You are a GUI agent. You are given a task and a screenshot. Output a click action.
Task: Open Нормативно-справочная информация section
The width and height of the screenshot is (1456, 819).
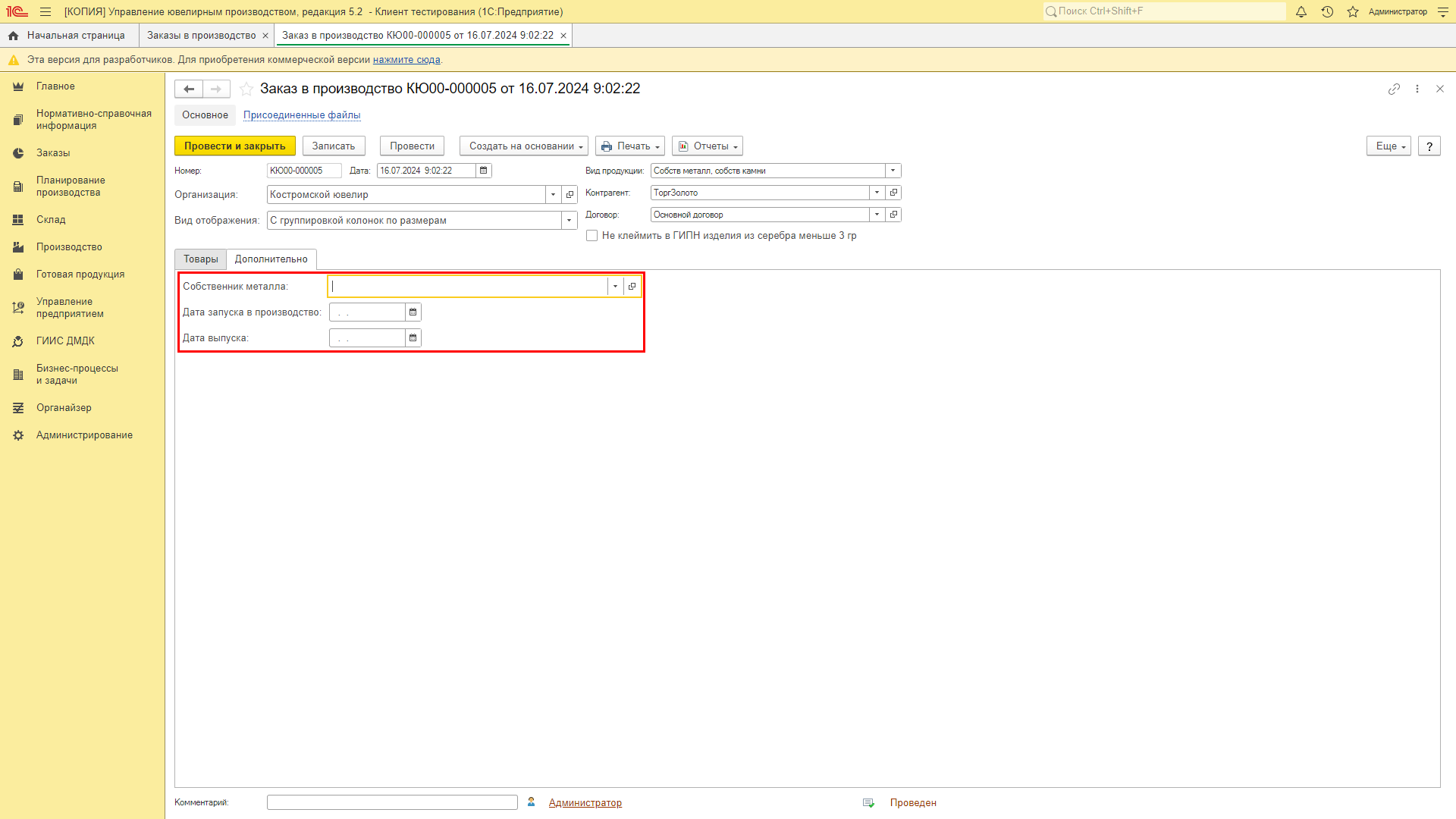(x=82, y=120)
